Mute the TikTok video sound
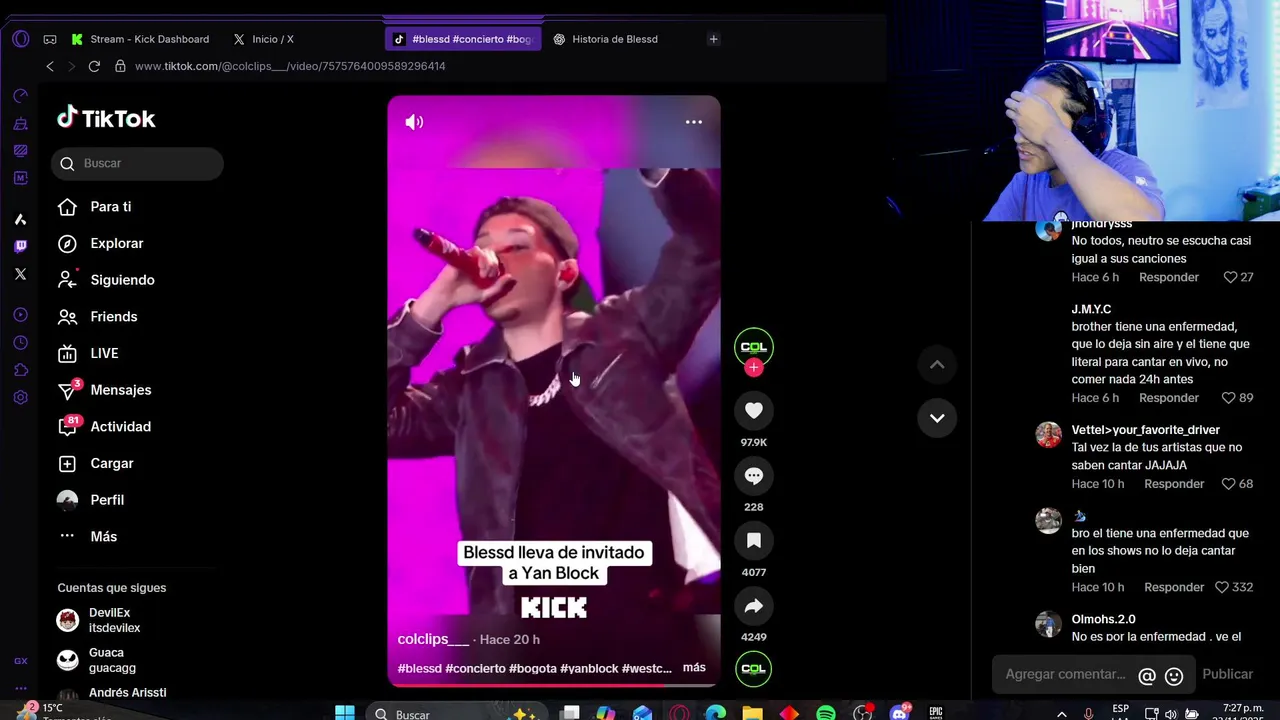This screenshot has width=1280, height=720. 414,122
